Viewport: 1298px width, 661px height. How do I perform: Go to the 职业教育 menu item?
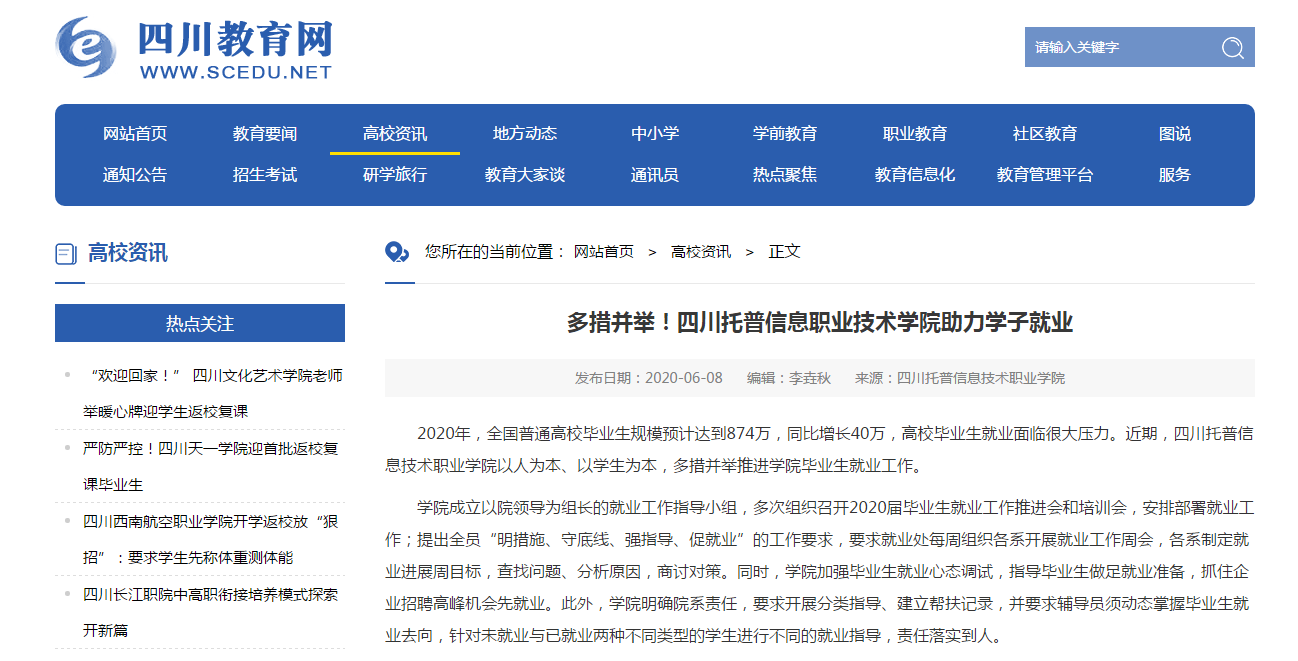pyautogui.click(x=915, y=134)
